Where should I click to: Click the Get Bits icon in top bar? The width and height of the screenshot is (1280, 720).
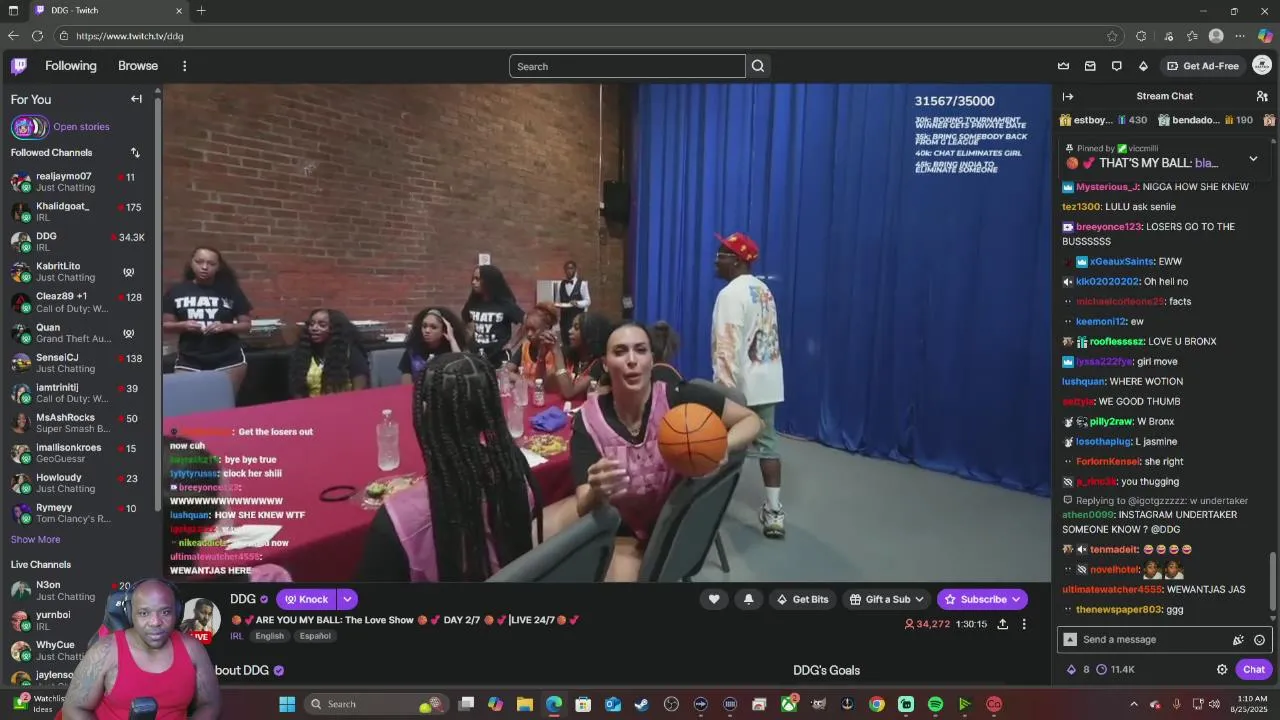pyautogui.click(x=1143, y=66)
